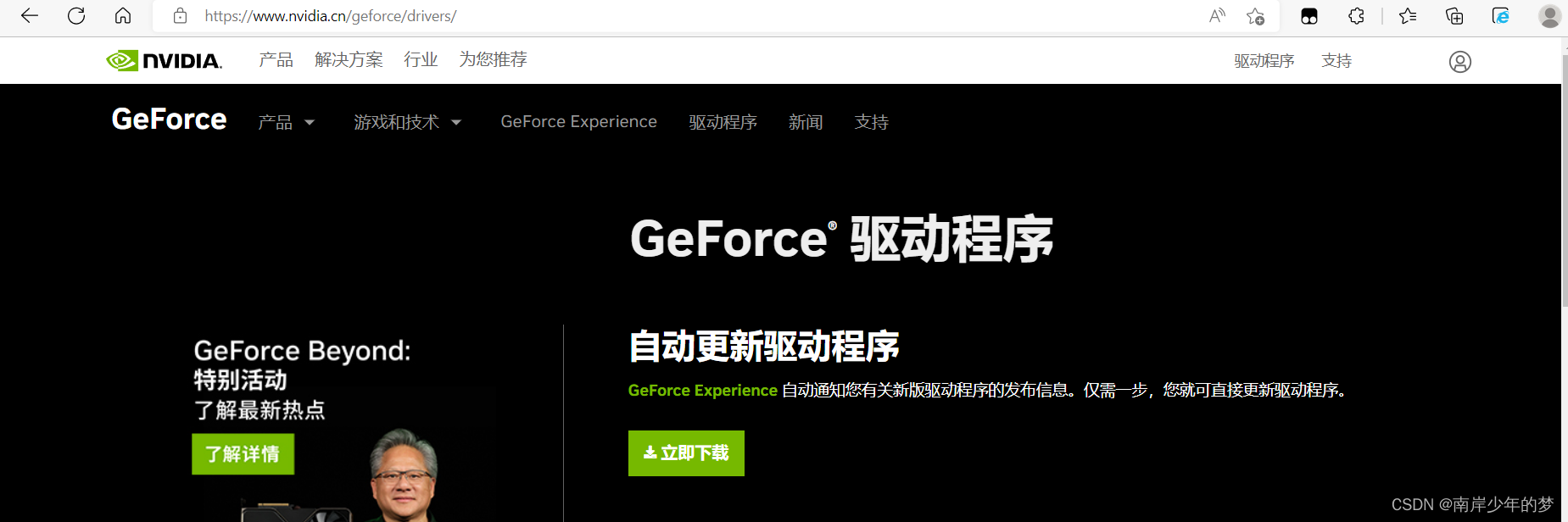Open 驱动程序 in the GeForce nav bar
This screenshot has width=1568, height=522.
[723, 122]
